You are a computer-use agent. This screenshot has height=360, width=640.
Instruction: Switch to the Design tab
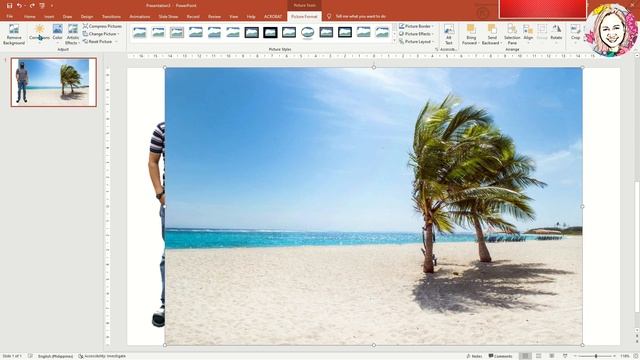click(87, 17)
